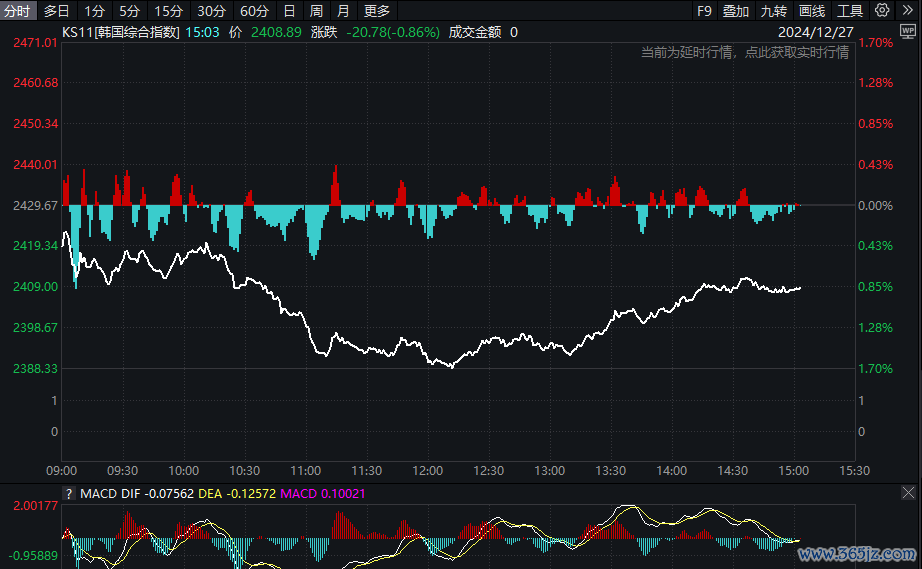Click the DEA value -0.12572
This screenshot has height=569, width=922.
[251, 494]
